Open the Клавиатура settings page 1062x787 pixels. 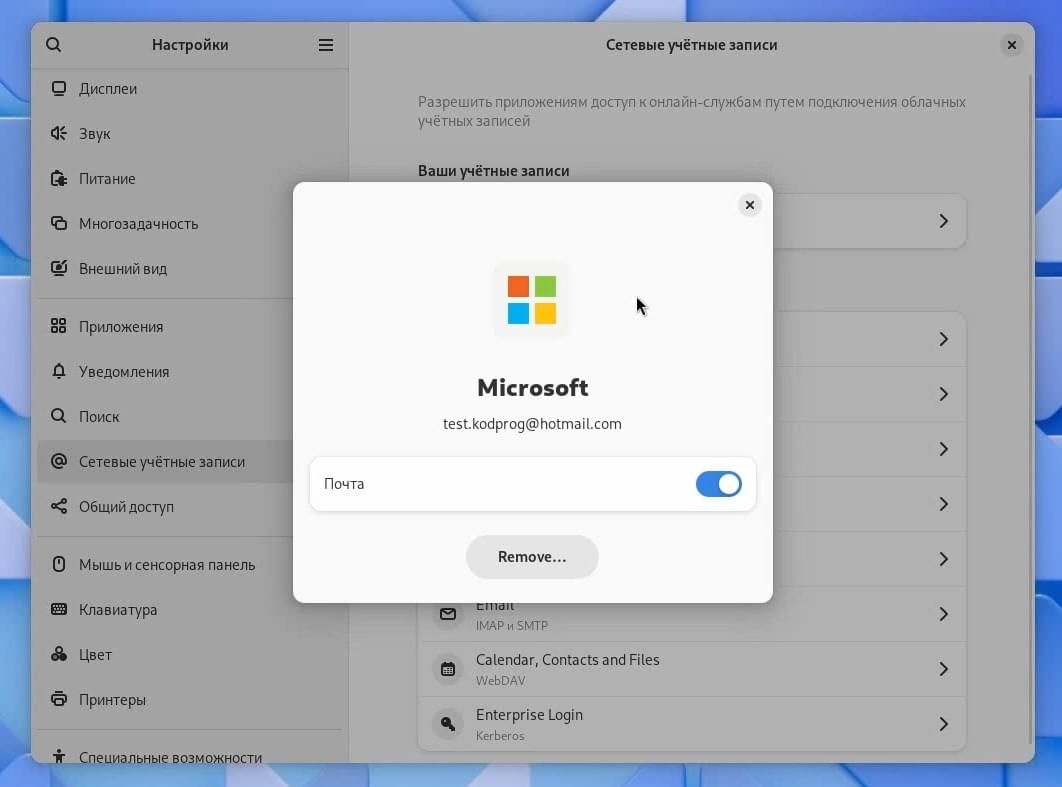click(190, 609)
